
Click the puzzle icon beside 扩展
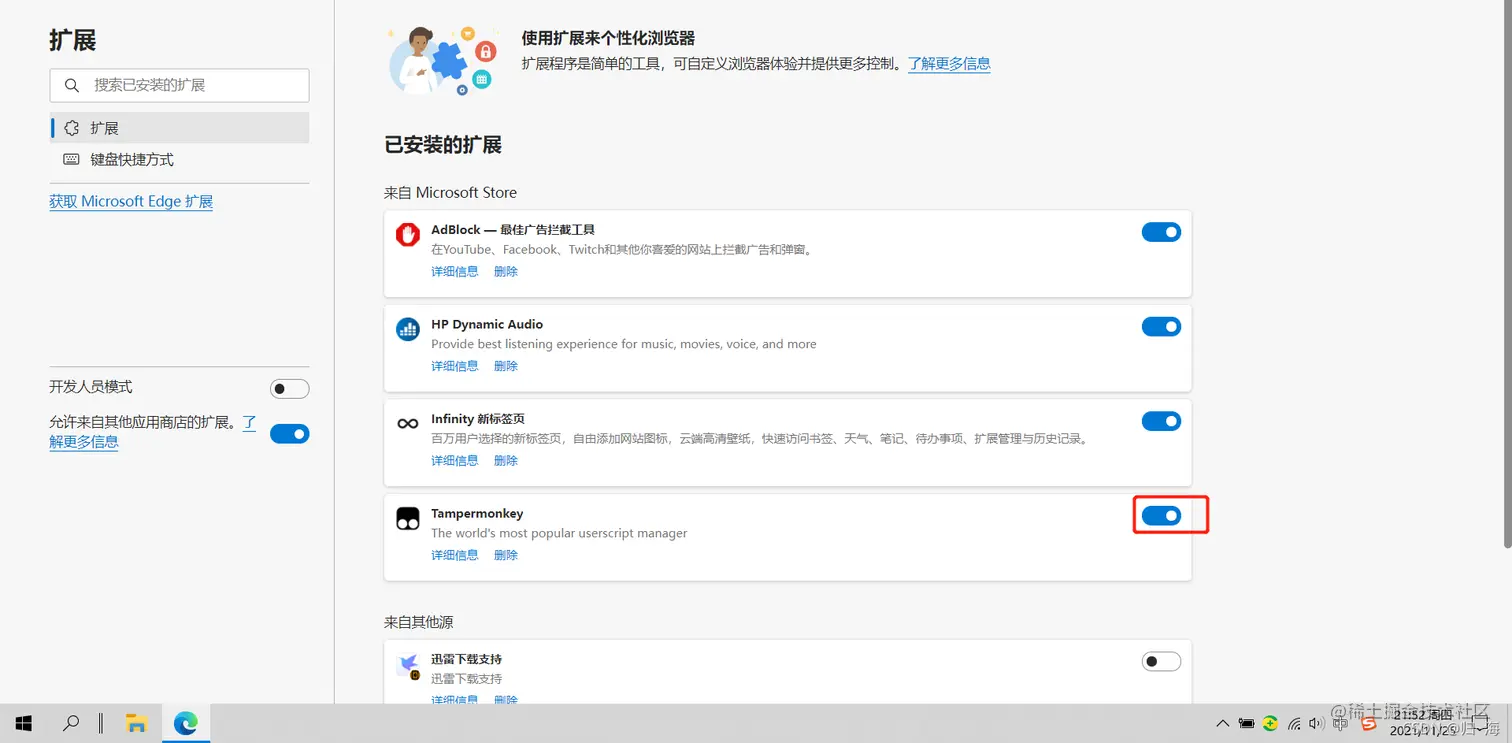point(72,128)
